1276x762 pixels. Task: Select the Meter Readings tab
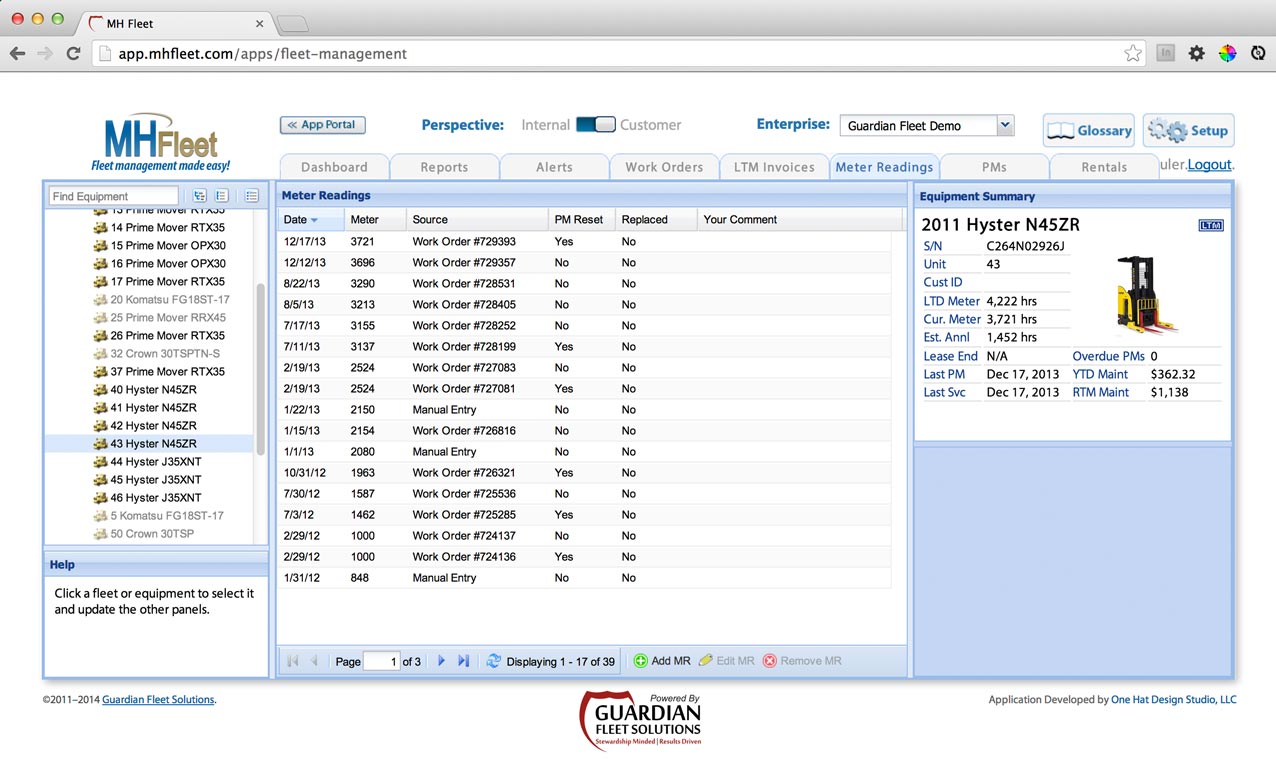click(884, 167)
